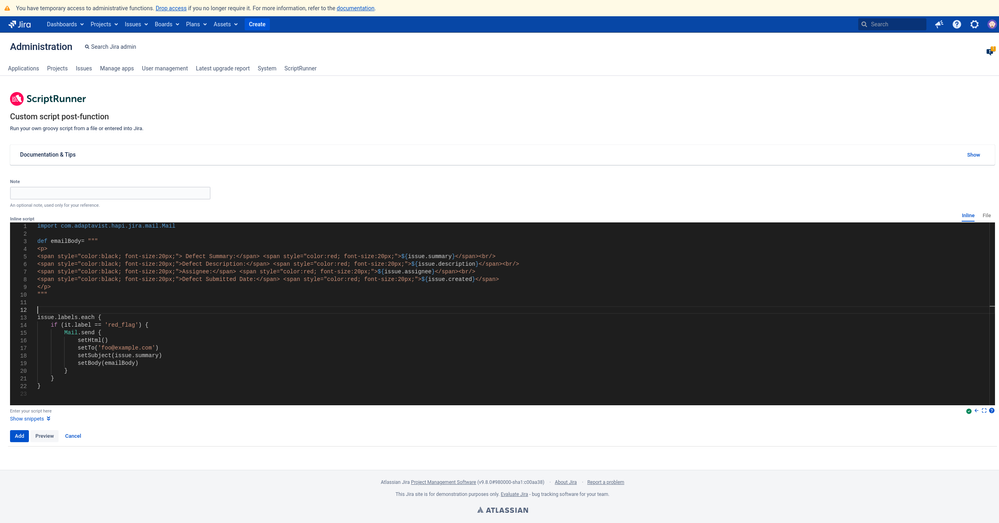Click the blue Create button

tap(257, 24)
